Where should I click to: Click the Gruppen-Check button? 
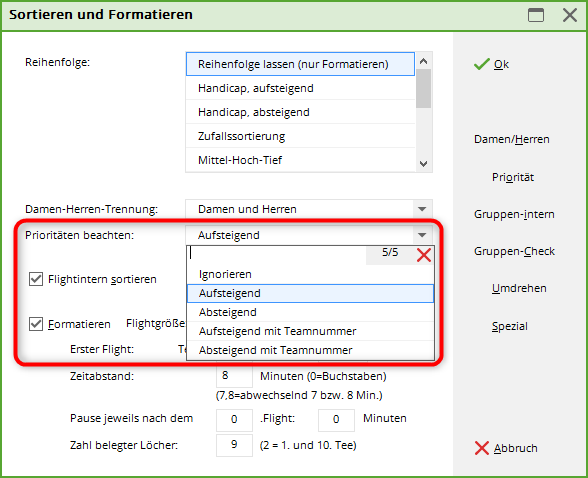(514, 251)
